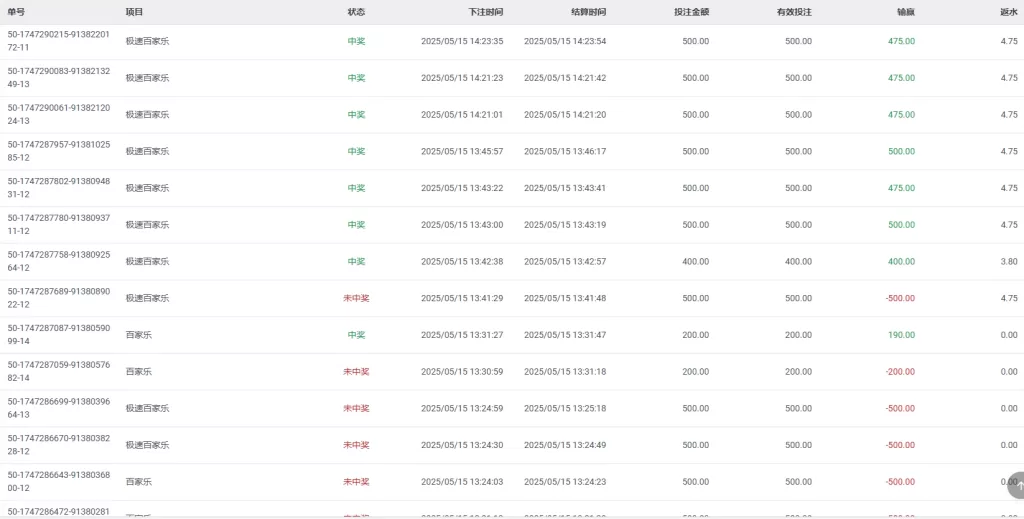Image resolution: width=1024 pixels, height=519 pixels.
Task: Click the scroll-to-top arrow button
Action: [x=1016, y=485]
